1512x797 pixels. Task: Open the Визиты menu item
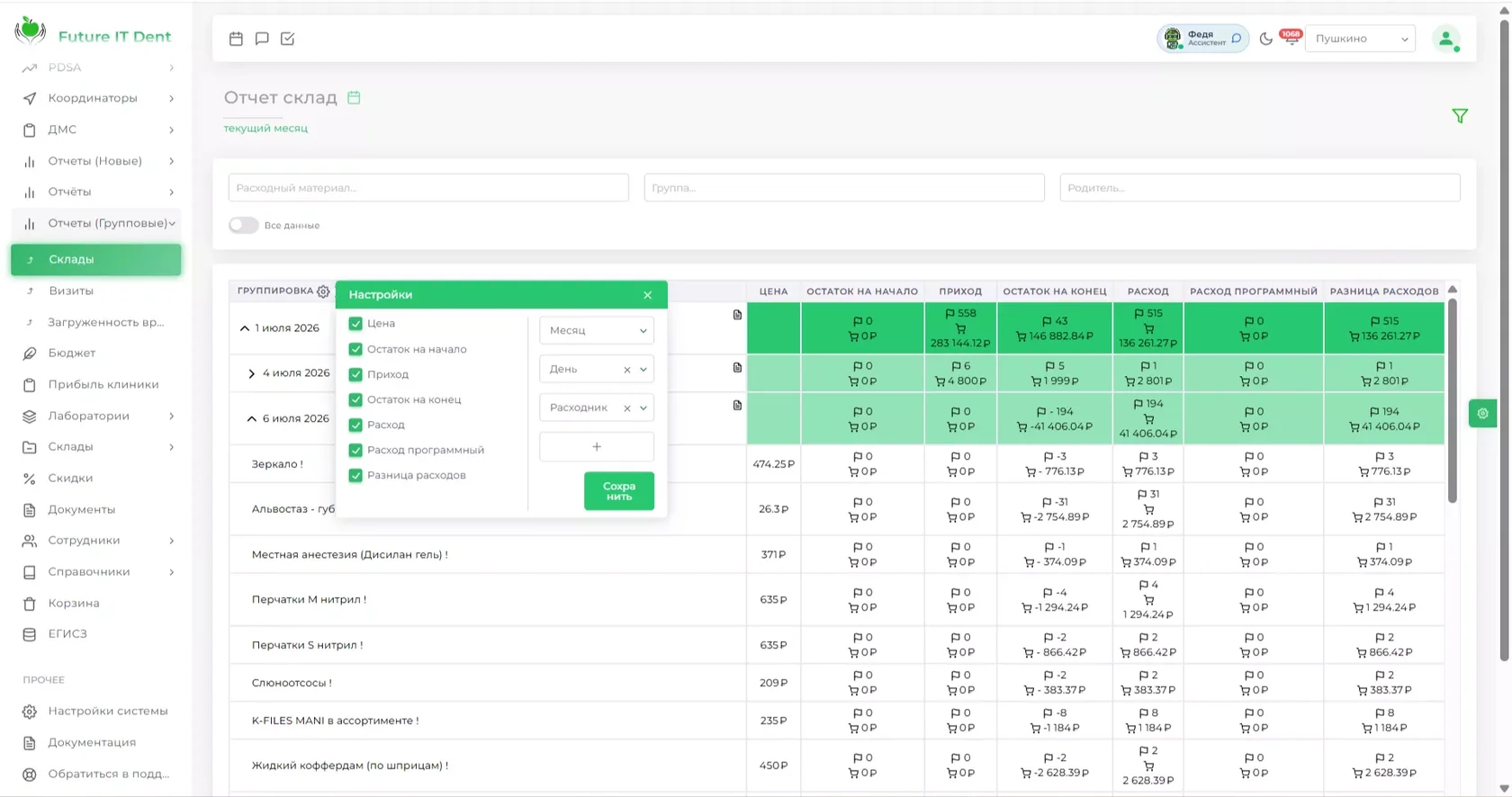click(71, 291)
